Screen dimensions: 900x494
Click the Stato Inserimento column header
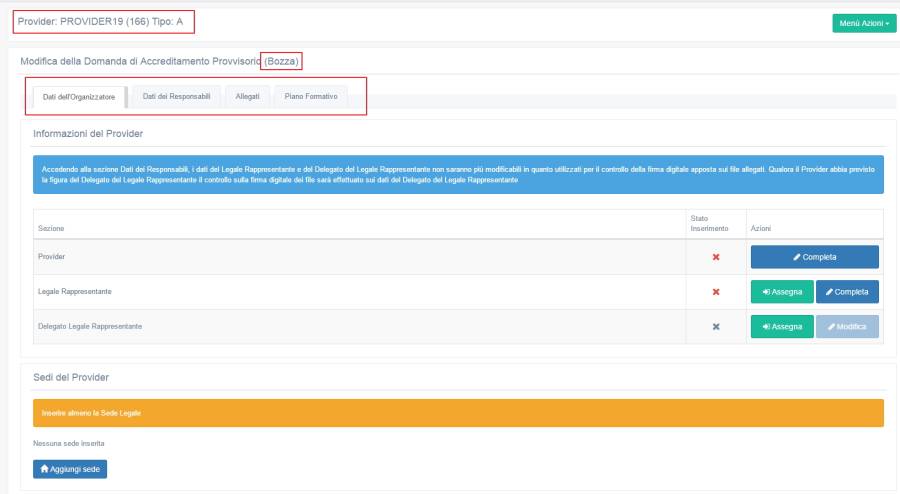pyautogui.click(x=710, y=223)
